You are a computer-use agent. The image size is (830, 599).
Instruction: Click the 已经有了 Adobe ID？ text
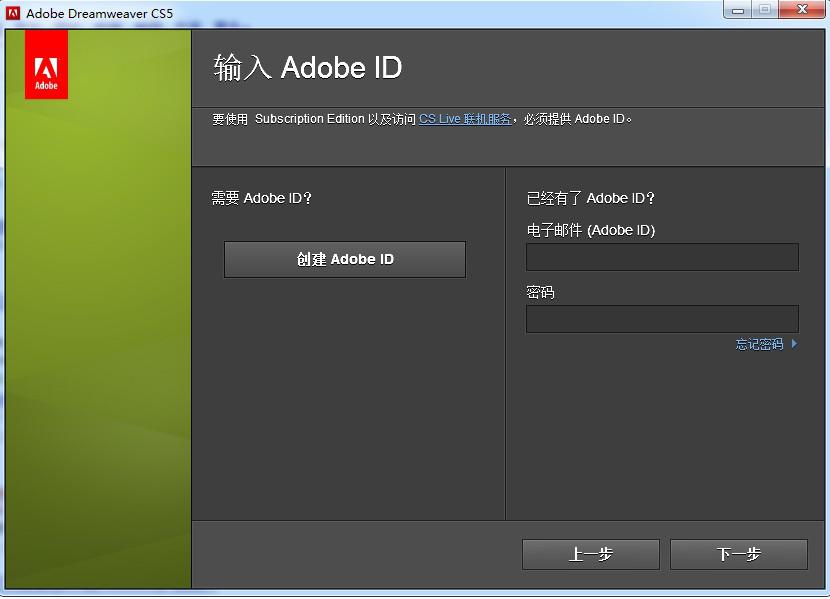pyautogui.click(x=591, y=198)
